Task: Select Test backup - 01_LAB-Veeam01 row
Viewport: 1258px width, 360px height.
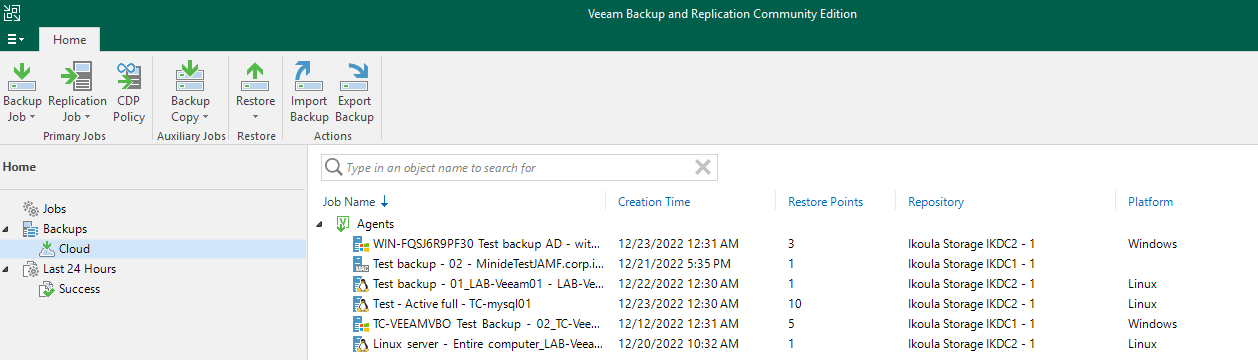Action: point(782,284)
